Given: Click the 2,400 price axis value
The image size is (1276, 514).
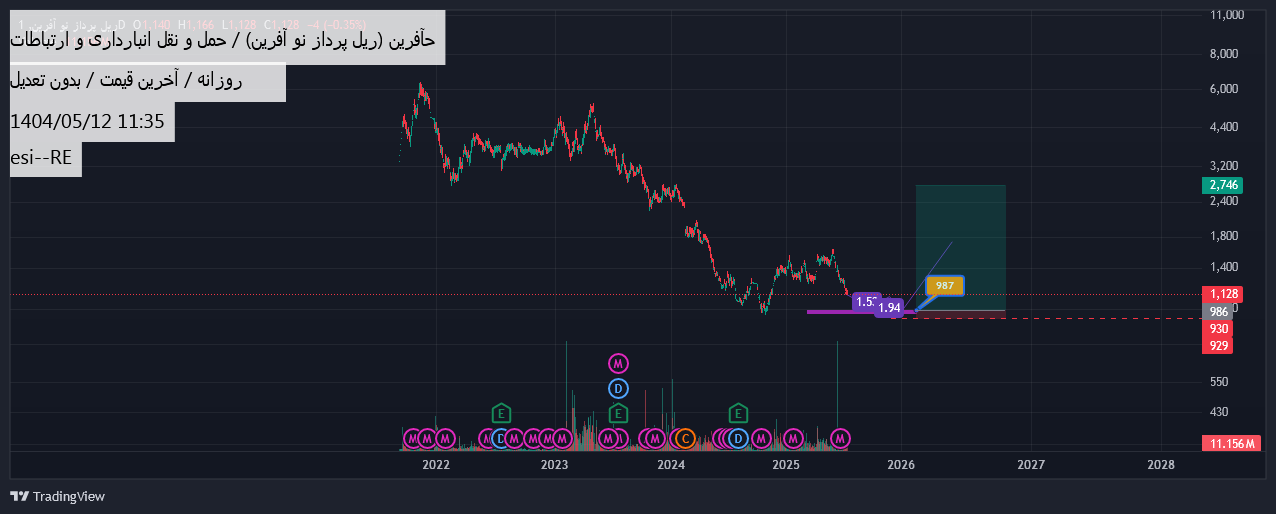Looking at the screenshot, I should click(1224, 201).
